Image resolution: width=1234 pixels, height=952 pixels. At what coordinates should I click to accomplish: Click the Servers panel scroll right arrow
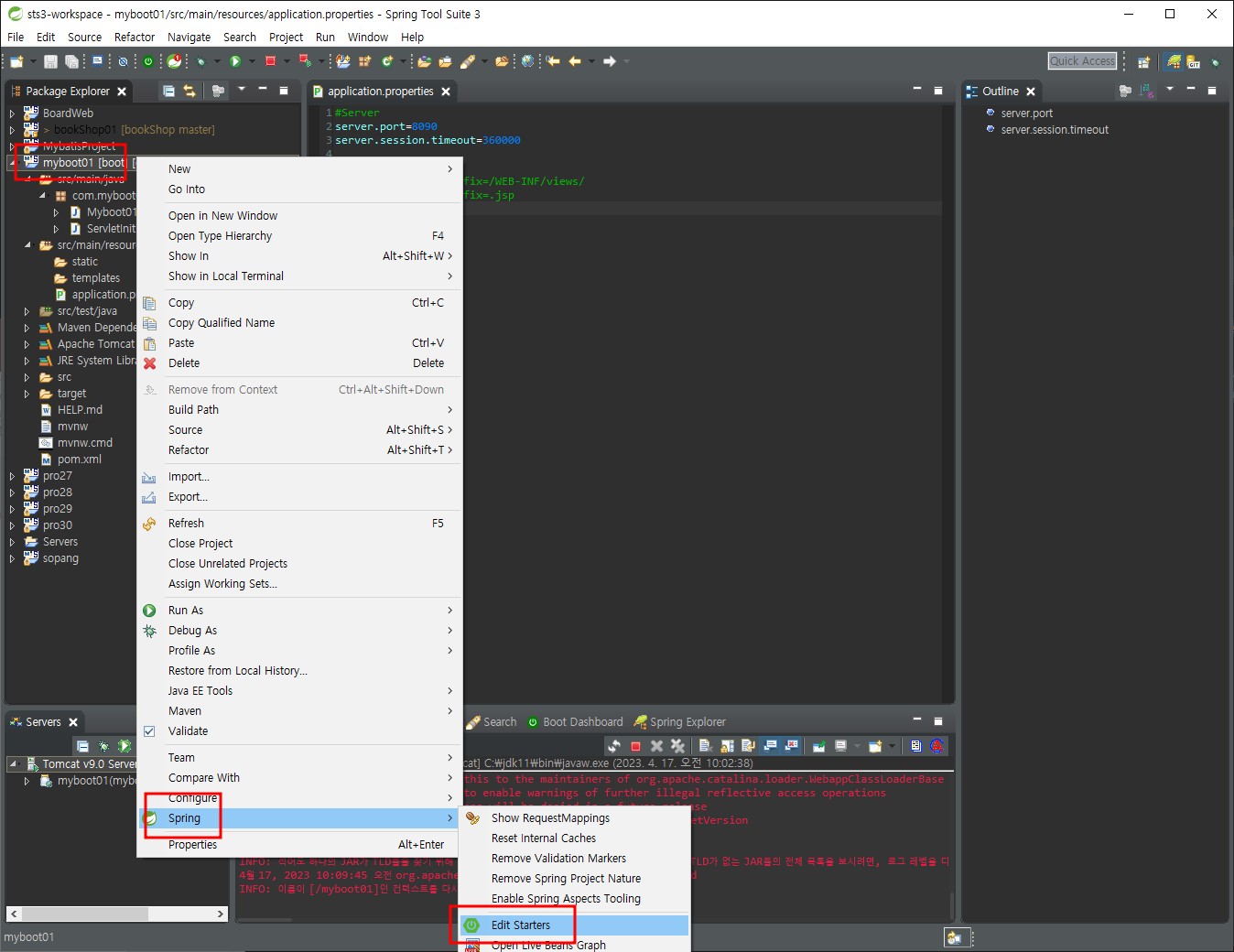tap(220, 914)
